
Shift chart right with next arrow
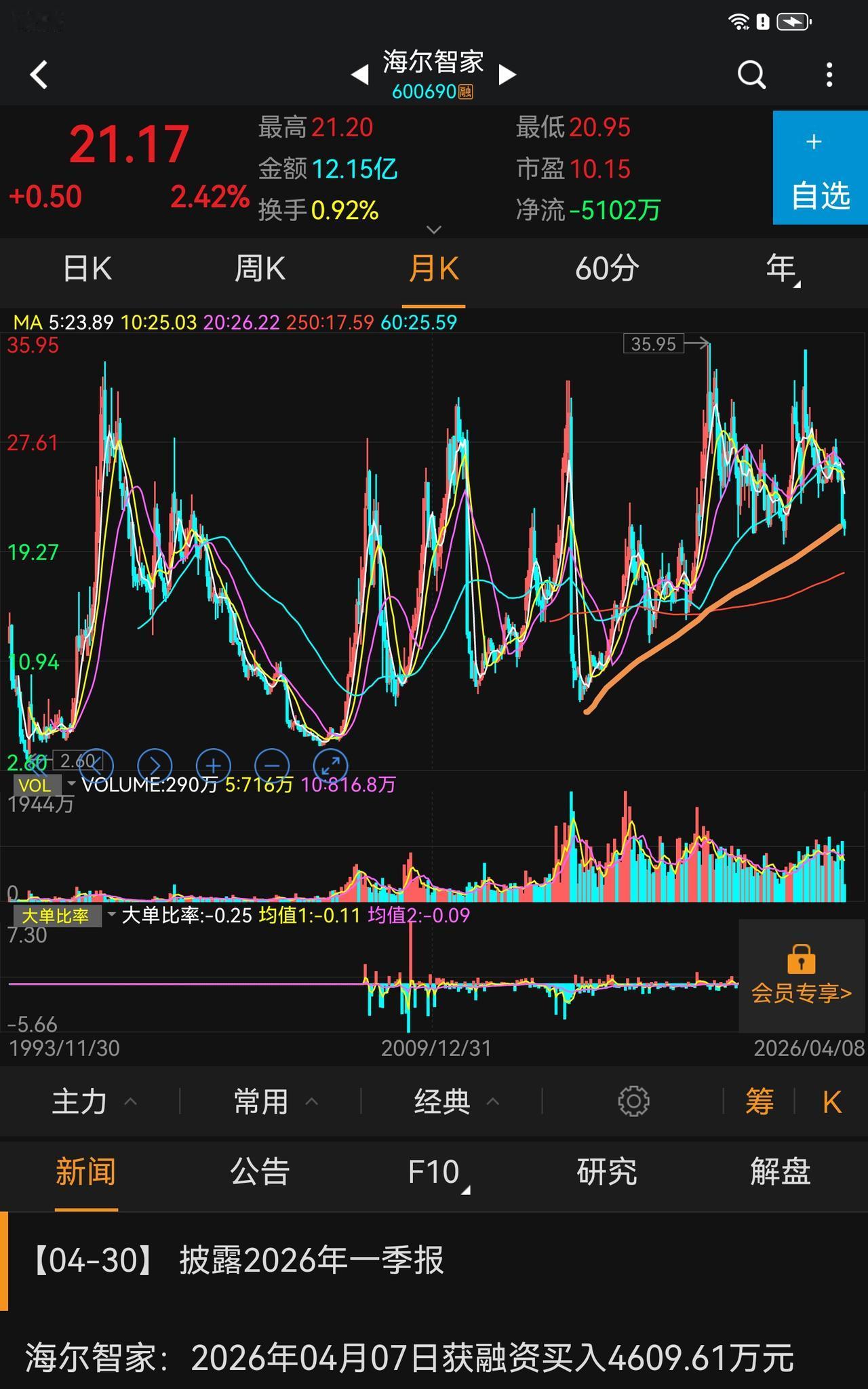point(155,766)
